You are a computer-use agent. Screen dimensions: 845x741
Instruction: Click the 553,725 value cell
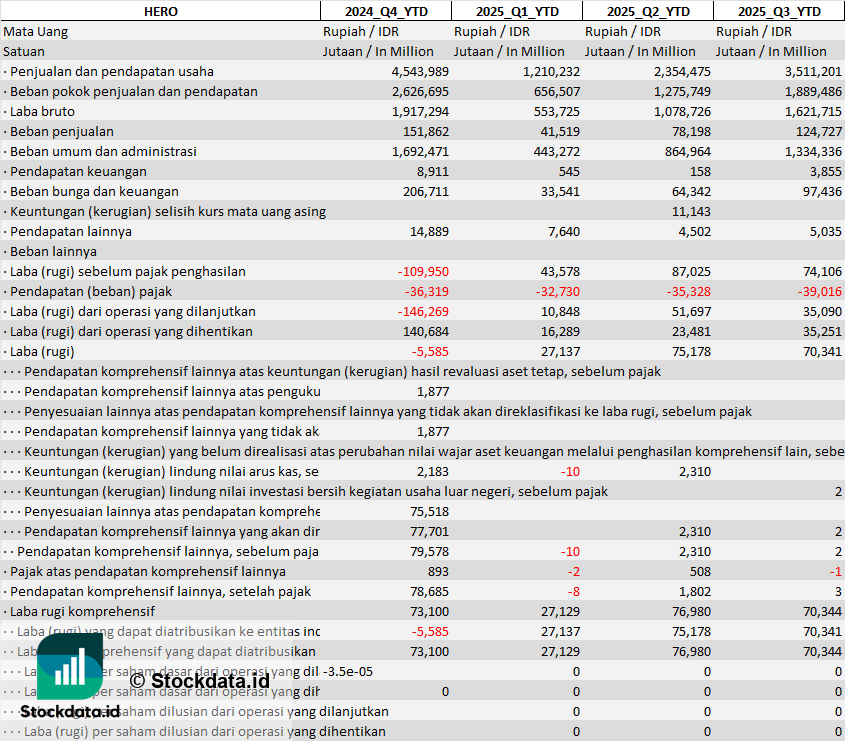click(556, 112)
